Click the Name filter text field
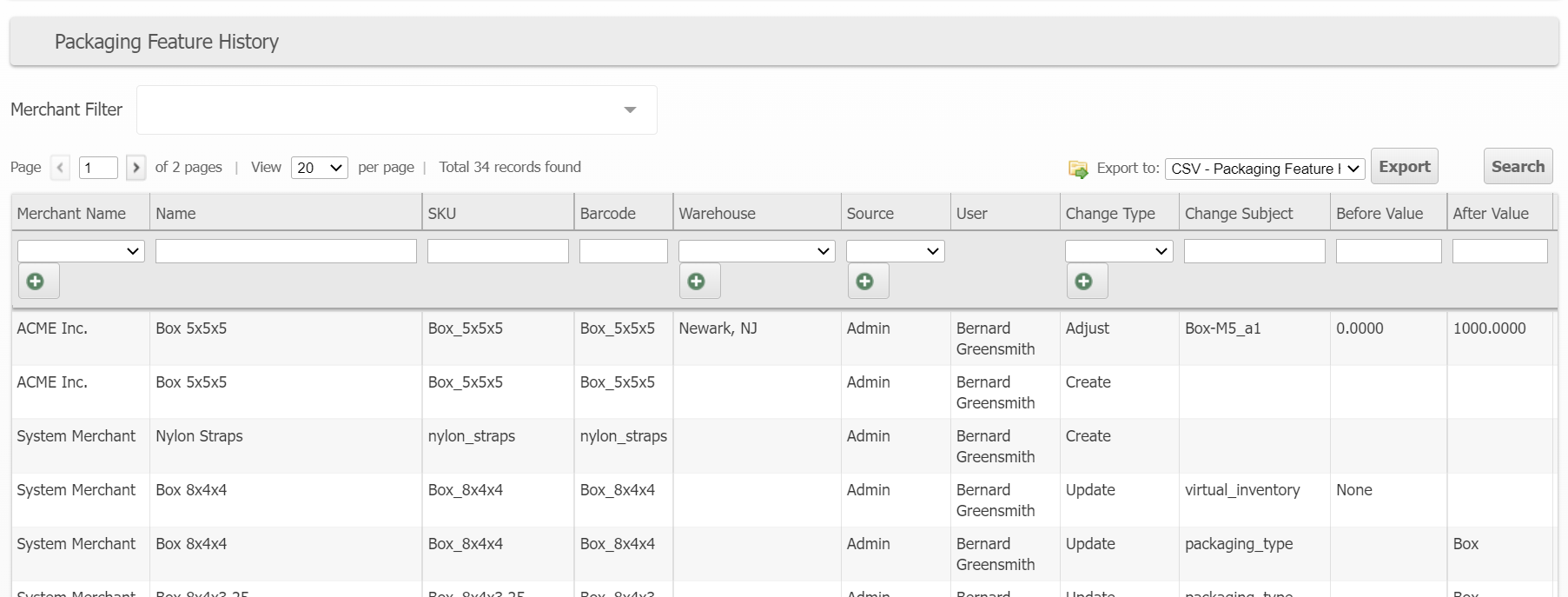 pyautogui.click(x=286, y=251)
